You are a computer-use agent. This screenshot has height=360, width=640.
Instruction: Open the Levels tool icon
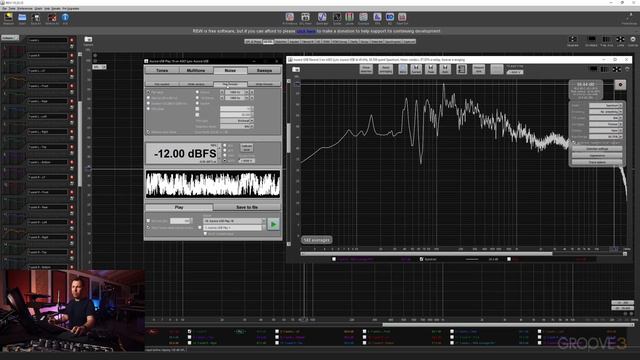click(x=349, y=17)
